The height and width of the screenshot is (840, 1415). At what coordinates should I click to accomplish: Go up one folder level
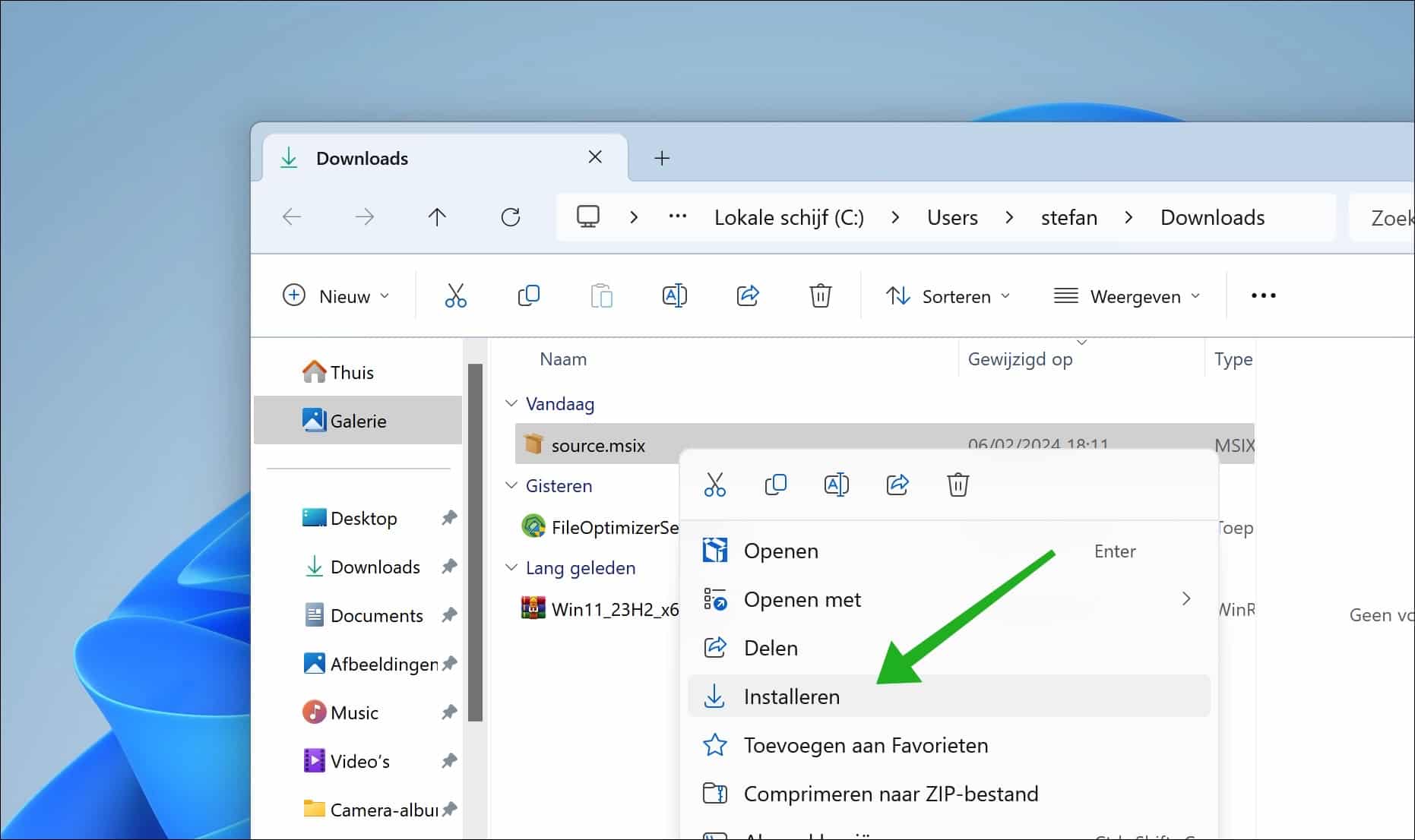coord(437,217)
